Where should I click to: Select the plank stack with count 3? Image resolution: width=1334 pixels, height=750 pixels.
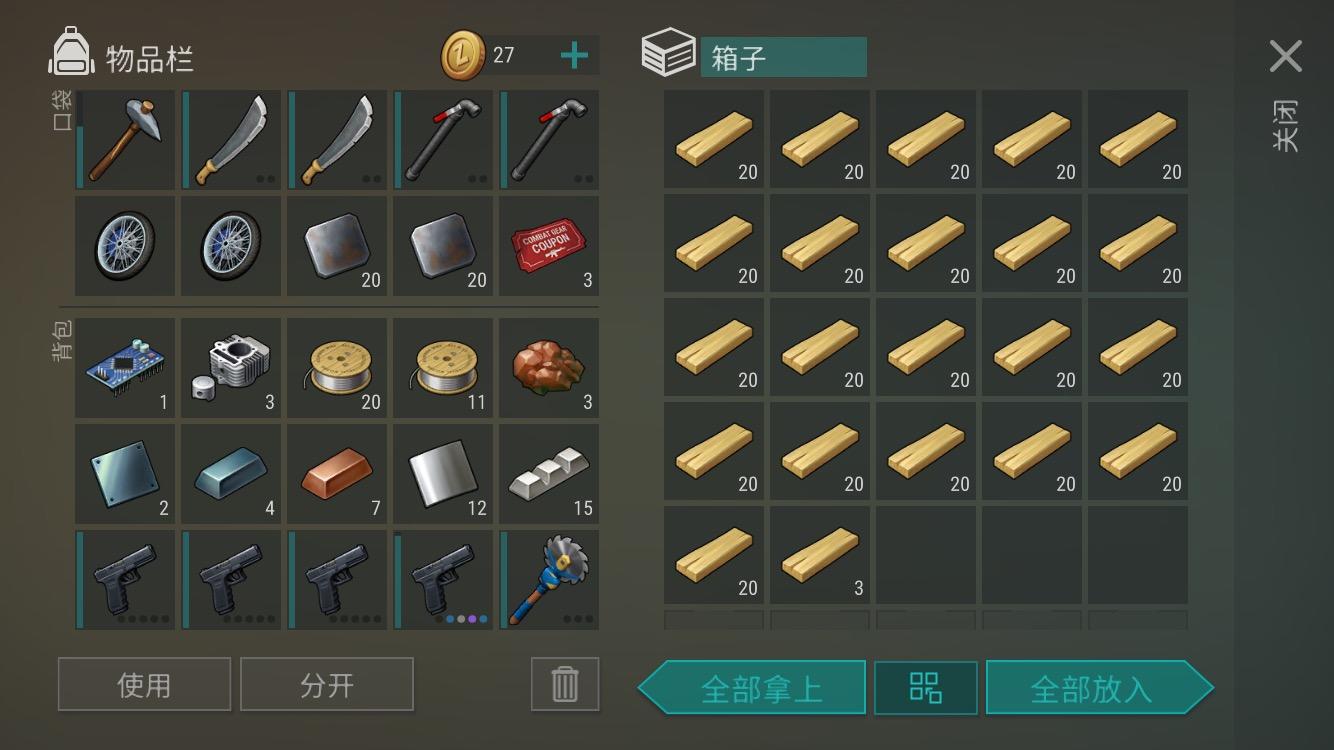(819, 555)
